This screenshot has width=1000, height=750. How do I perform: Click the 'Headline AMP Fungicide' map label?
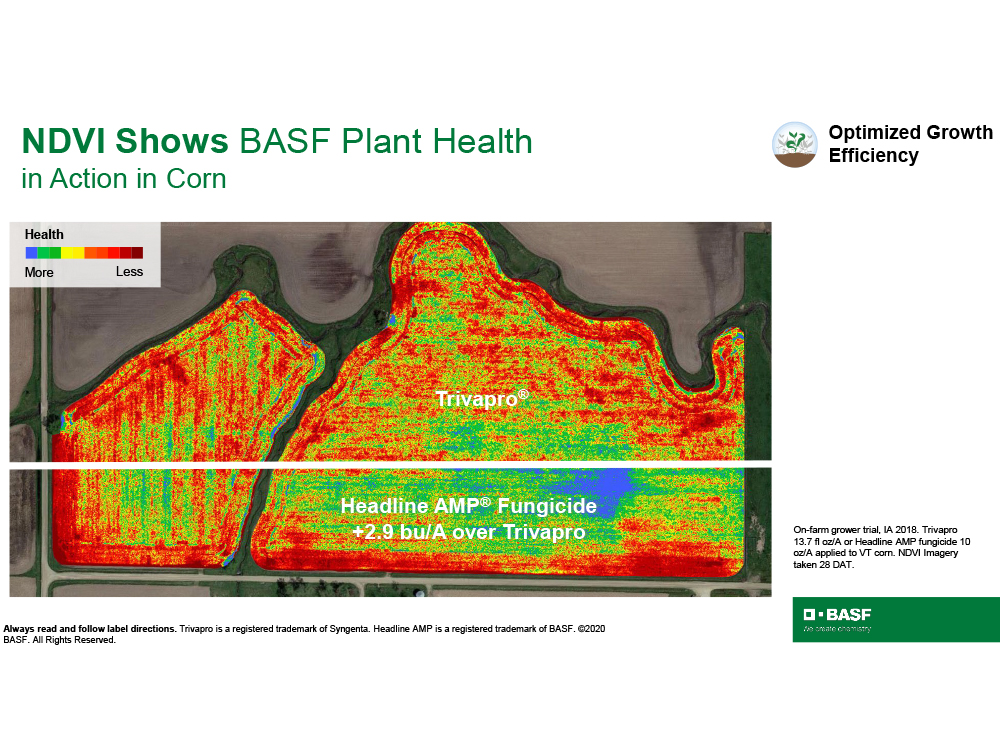469,506
